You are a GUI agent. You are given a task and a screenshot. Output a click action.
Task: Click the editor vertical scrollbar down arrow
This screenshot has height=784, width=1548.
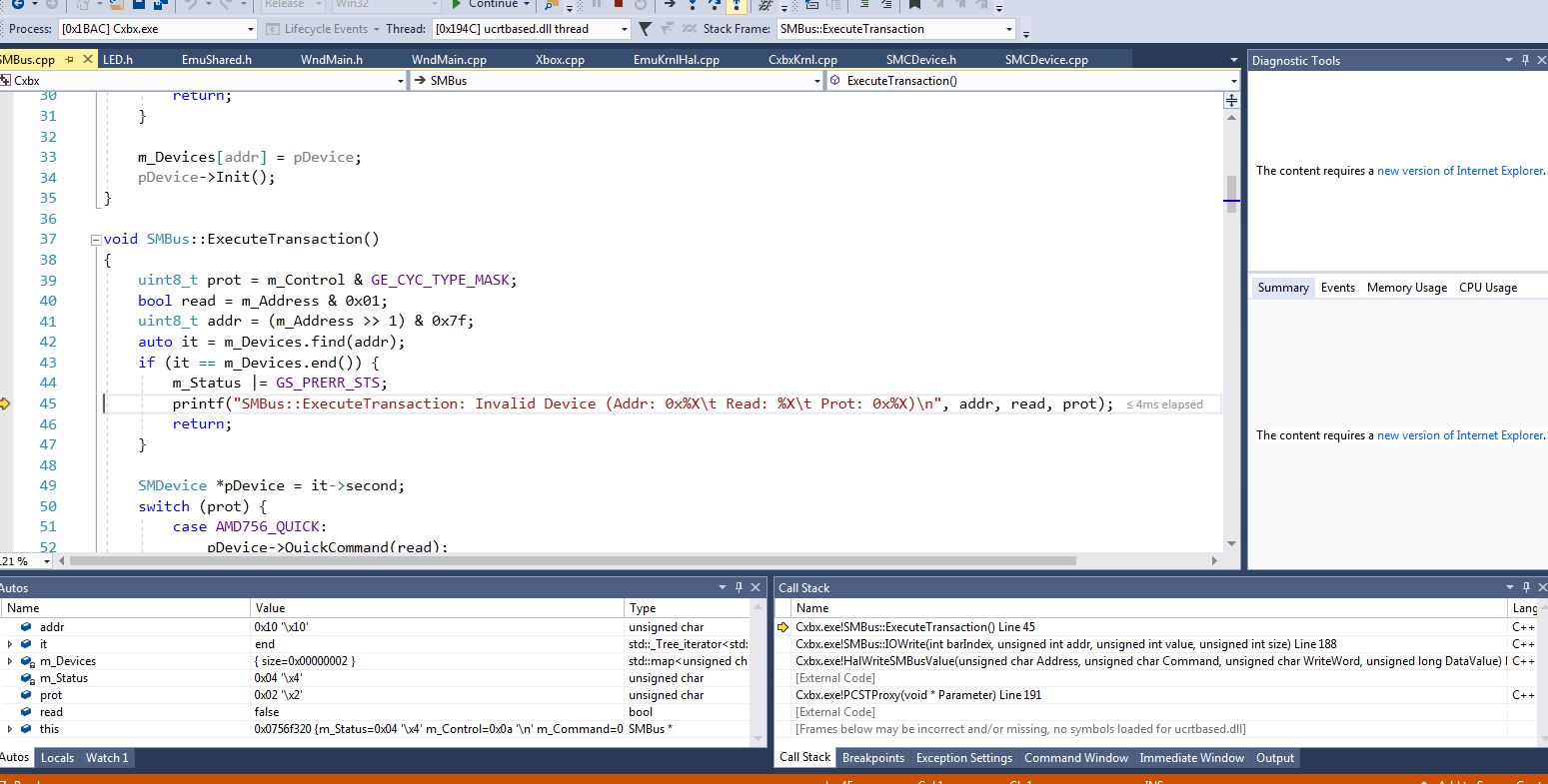point(1231,543)
